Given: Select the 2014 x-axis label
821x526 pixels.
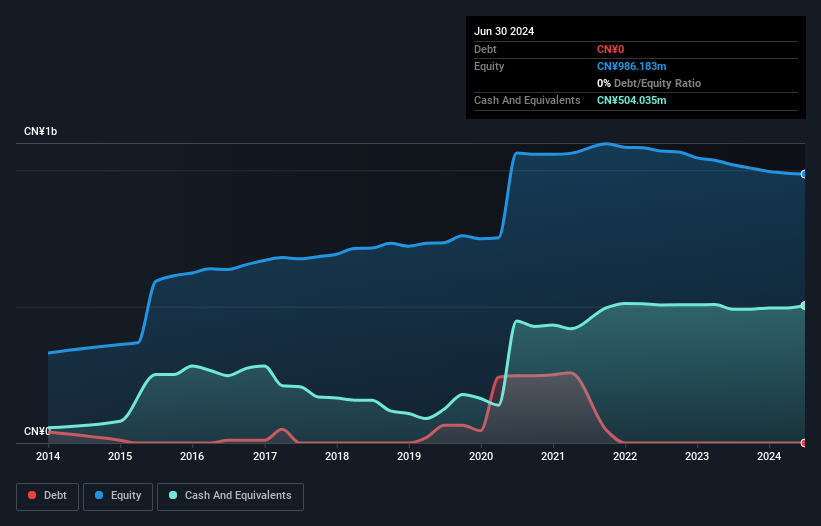Looking at the screenshot, I should point(48,456).
